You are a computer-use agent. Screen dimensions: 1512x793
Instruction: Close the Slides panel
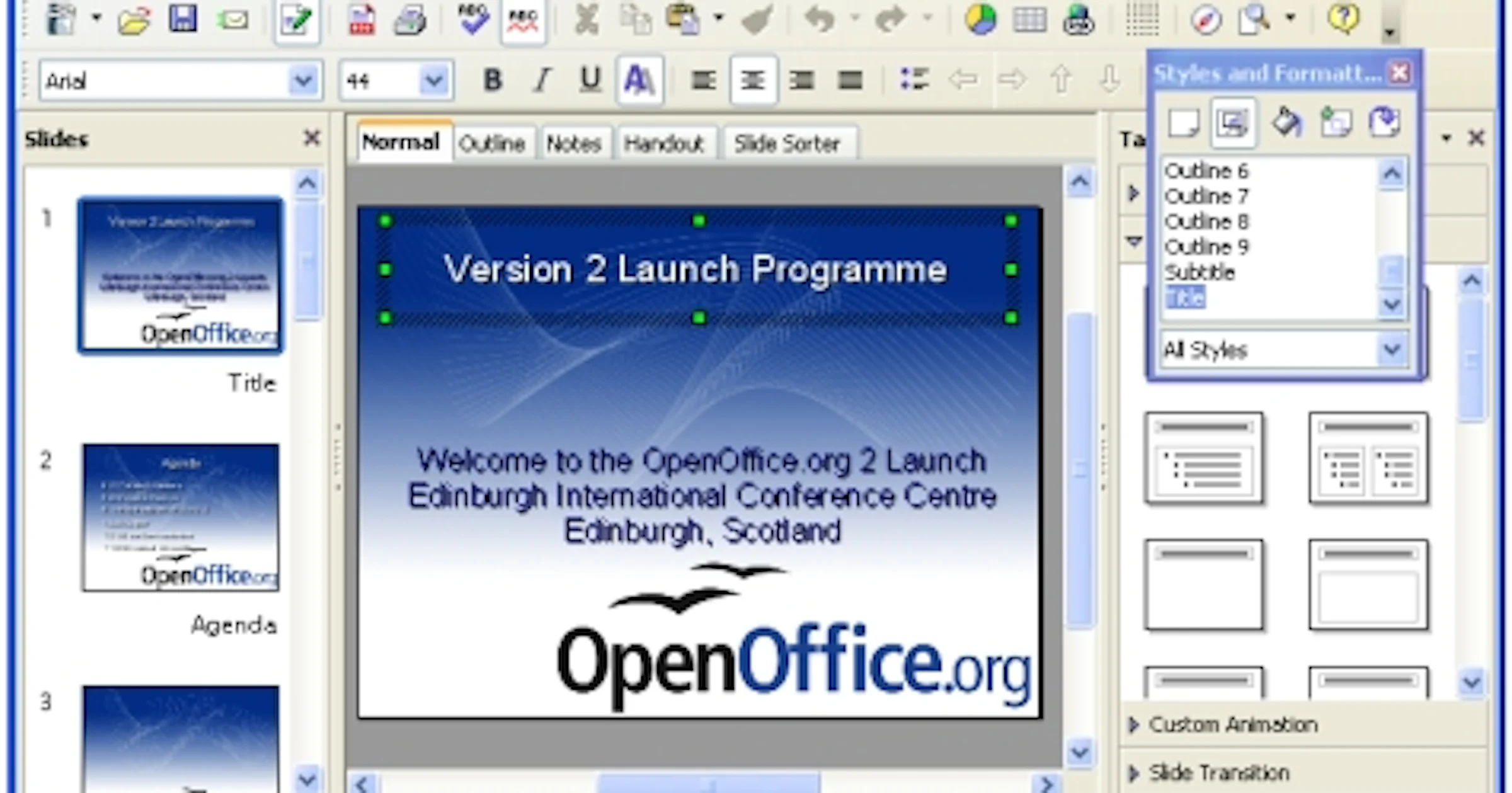coord(312,138)
